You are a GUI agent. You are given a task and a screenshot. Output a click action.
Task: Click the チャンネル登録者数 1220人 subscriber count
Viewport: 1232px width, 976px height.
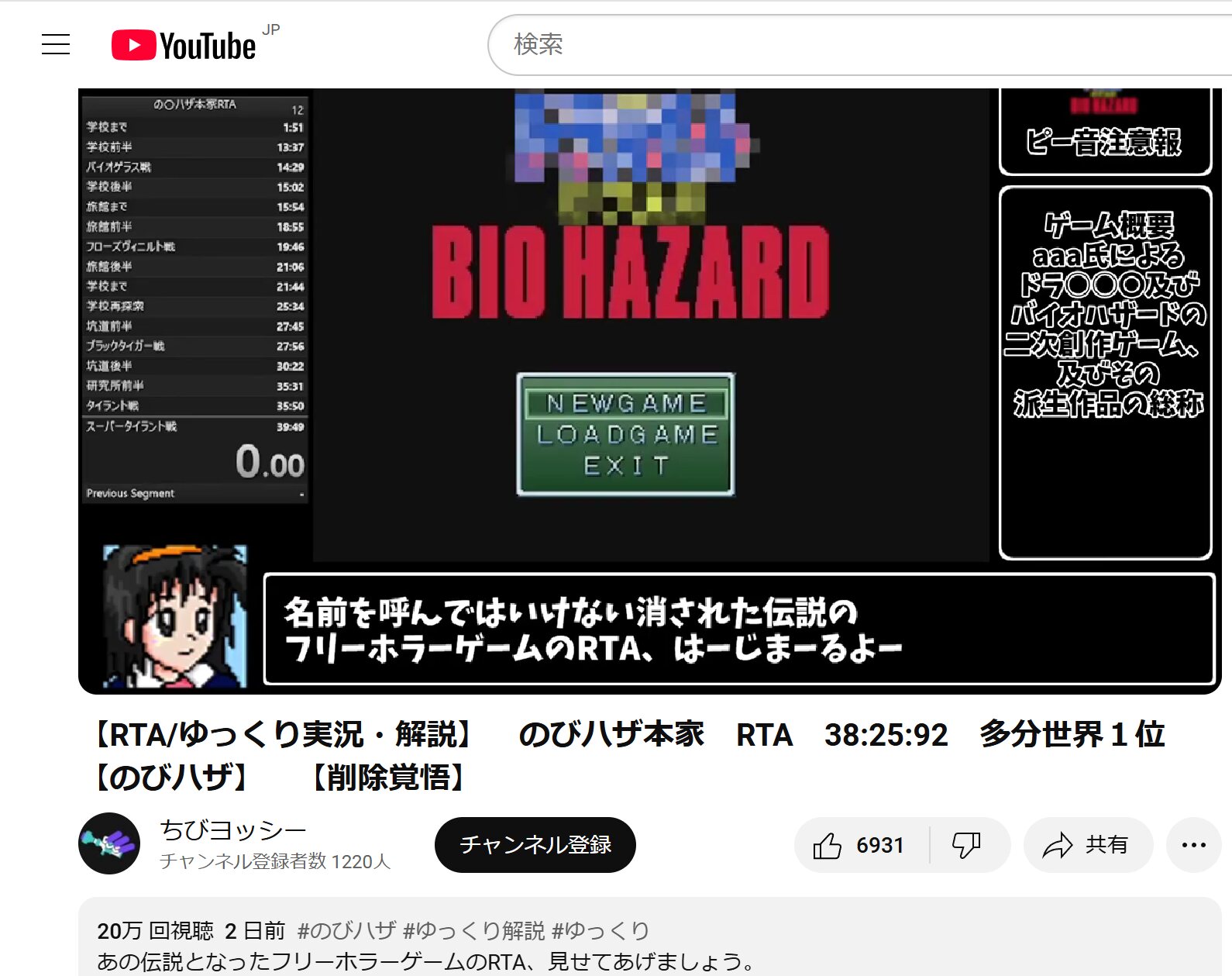pyautogui.click(x=275, y=861)
